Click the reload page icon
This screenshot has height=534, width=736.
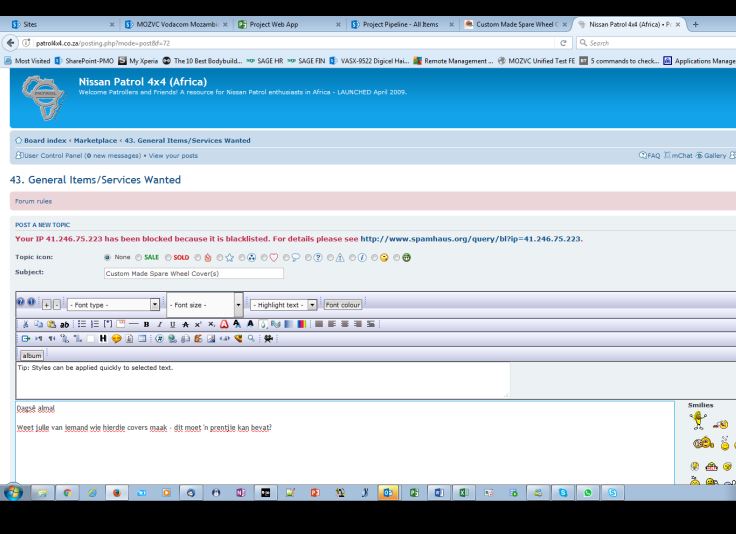[x=563, y=43]
